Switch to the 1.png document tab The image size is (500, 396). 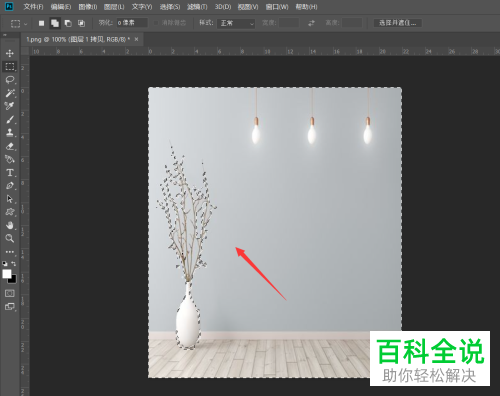coord(78,39)
